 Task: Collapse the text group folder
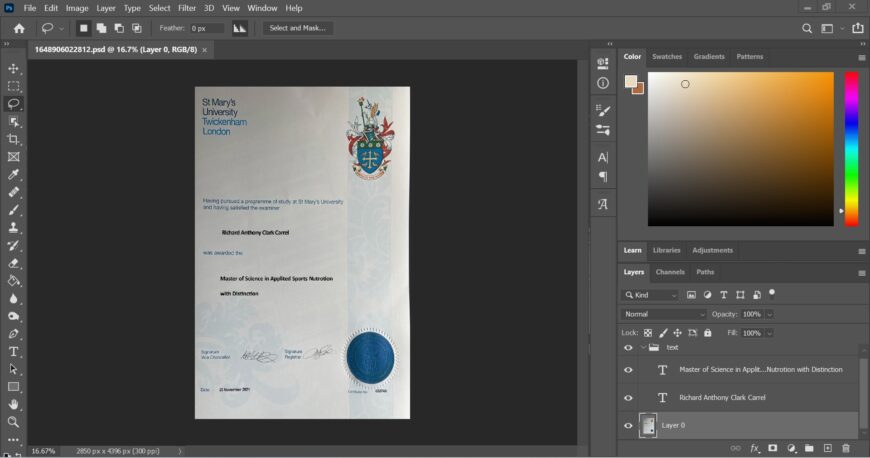(x=643, y=348)
